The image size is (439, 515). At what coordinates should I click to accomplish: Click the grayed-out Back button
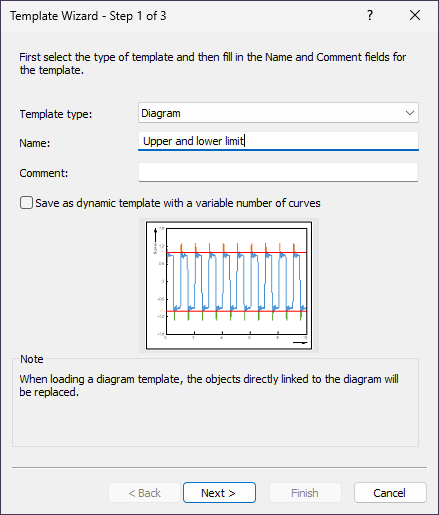144,492
